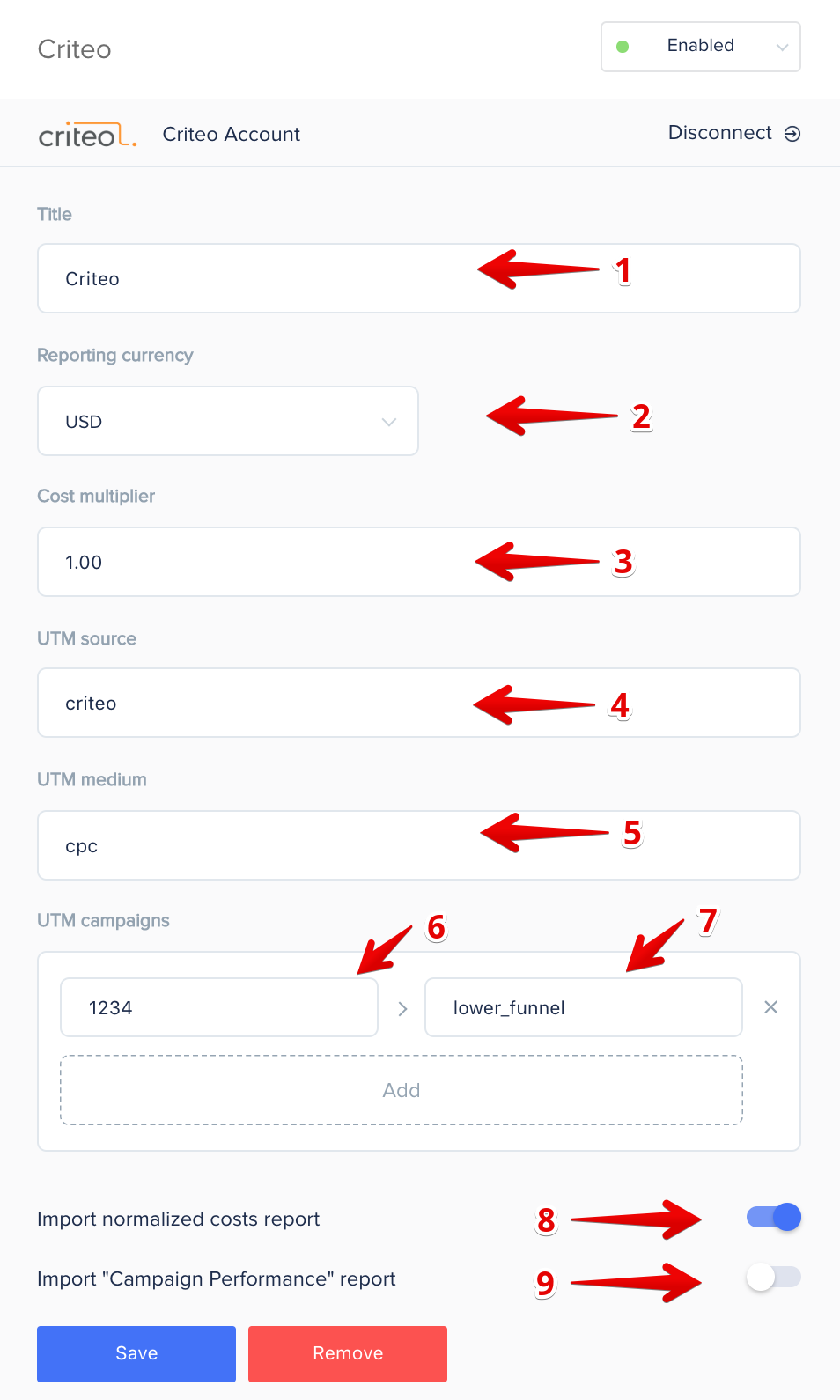Click the UTM medium cpc field
The height and width of the screenshot is (1400, 840).
coord(419,845)
